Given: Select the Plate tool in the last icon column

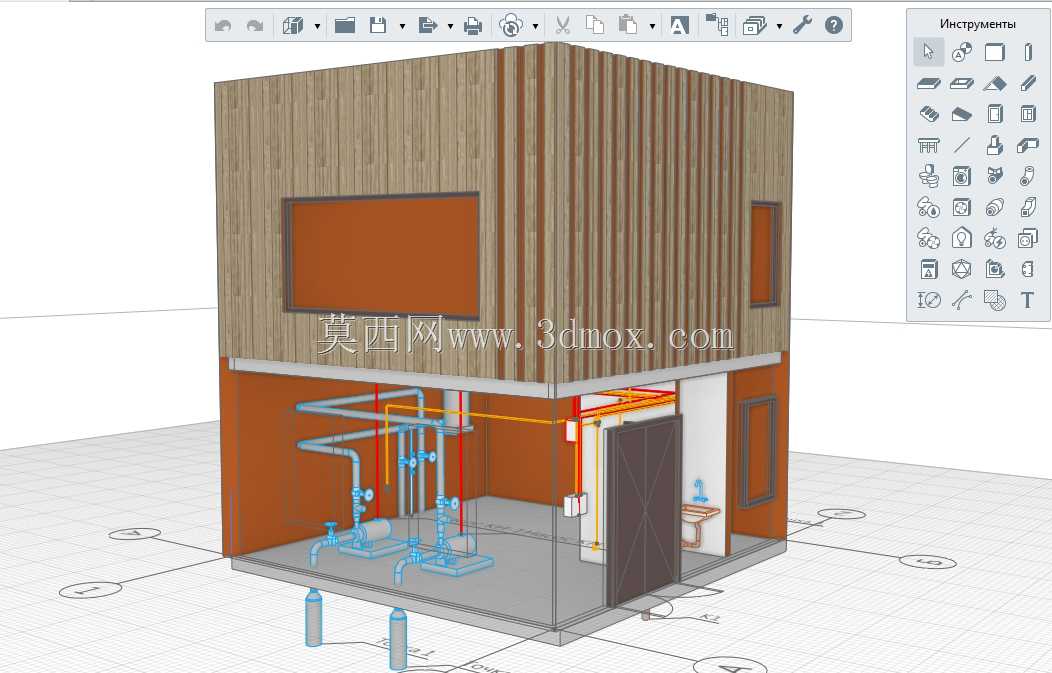Looking at the screenshot, I should pos(1028,269).
